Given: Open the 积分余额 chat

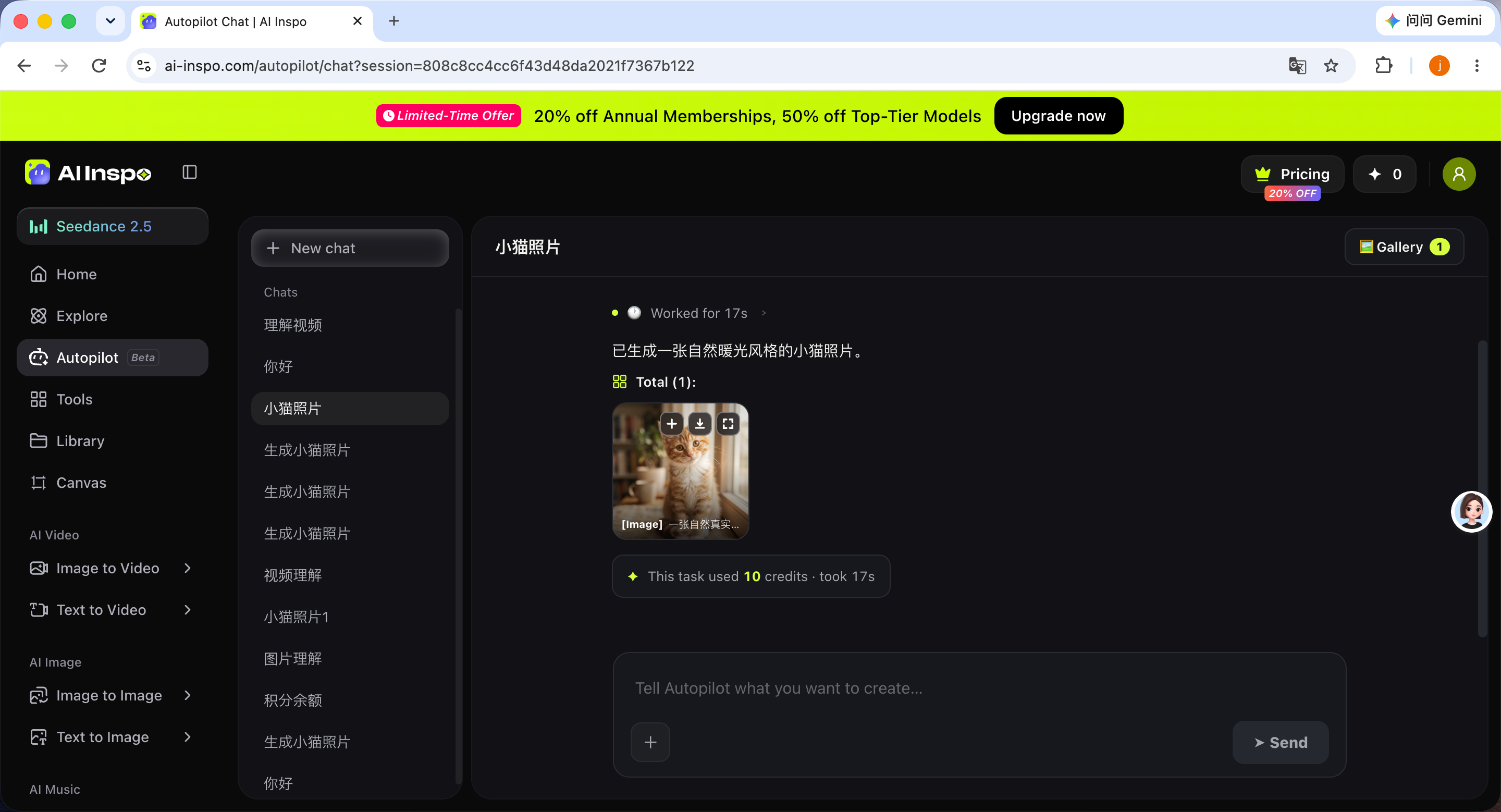Looking at the screenshot, I should (x=350, y=700).
